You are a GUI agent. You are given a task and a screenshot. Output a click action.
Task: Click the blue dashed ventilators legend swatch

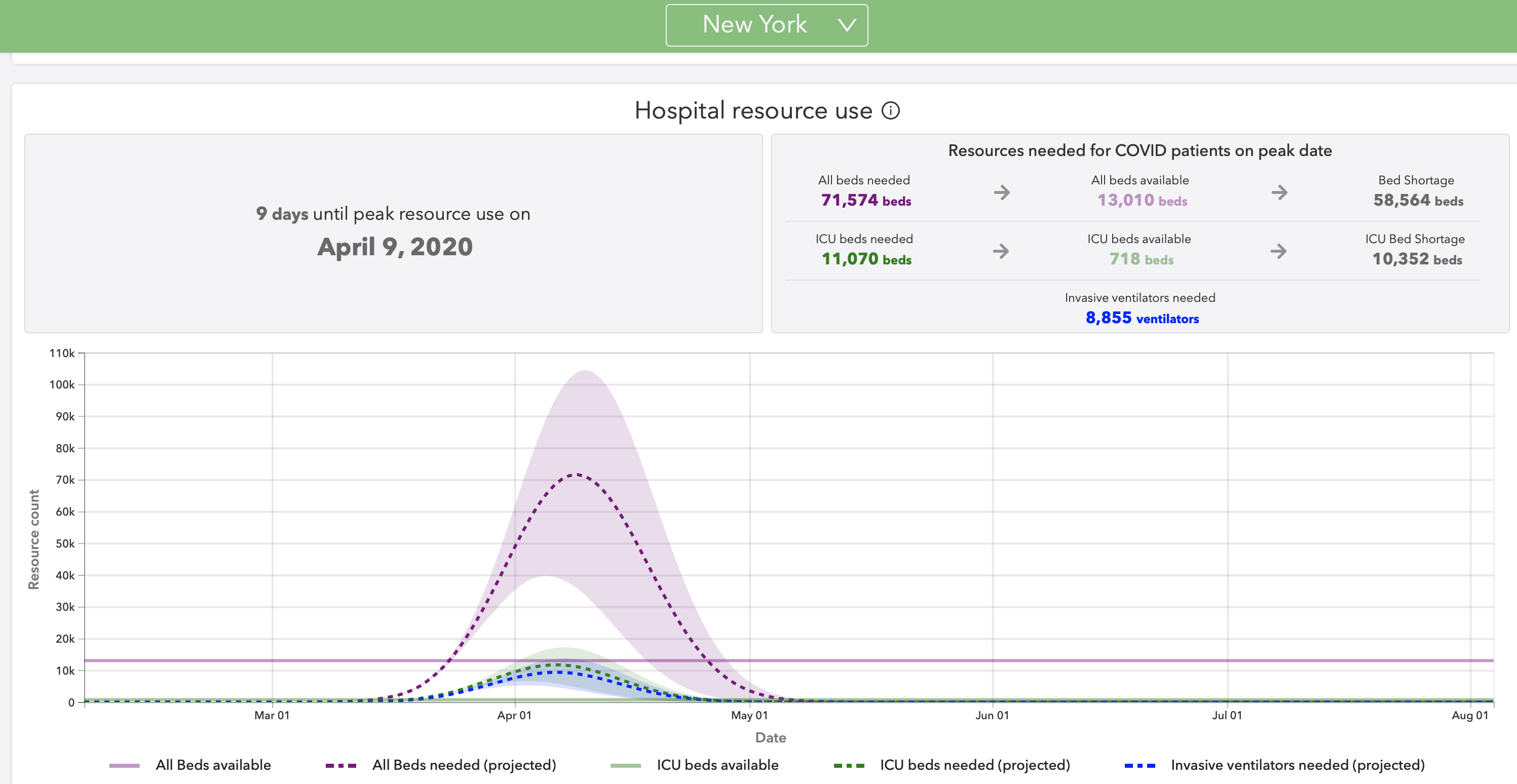[1140, 766]
